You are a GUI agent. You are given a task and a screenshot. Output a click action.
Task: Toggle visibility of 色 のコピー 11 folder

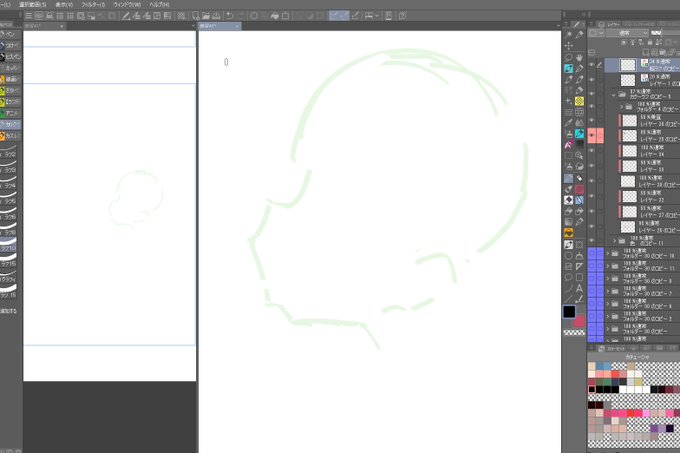coord(592,241)
